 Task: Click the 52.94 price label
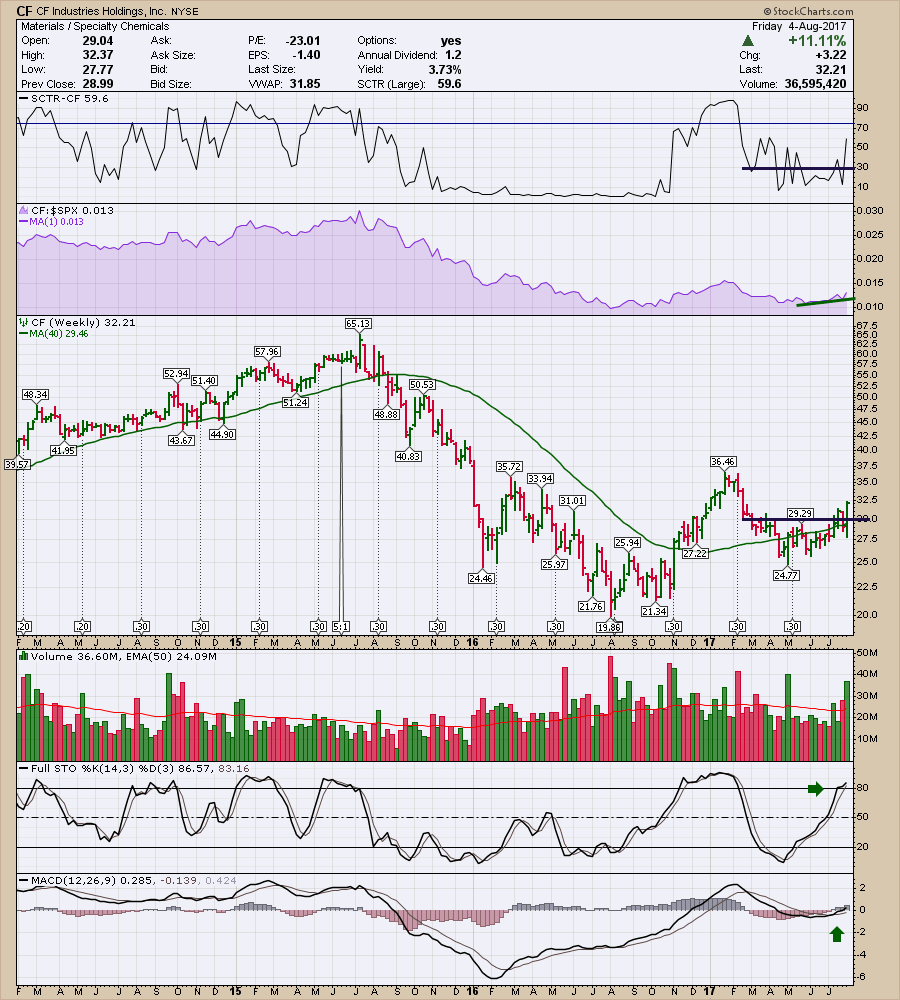tap(176, 374)
